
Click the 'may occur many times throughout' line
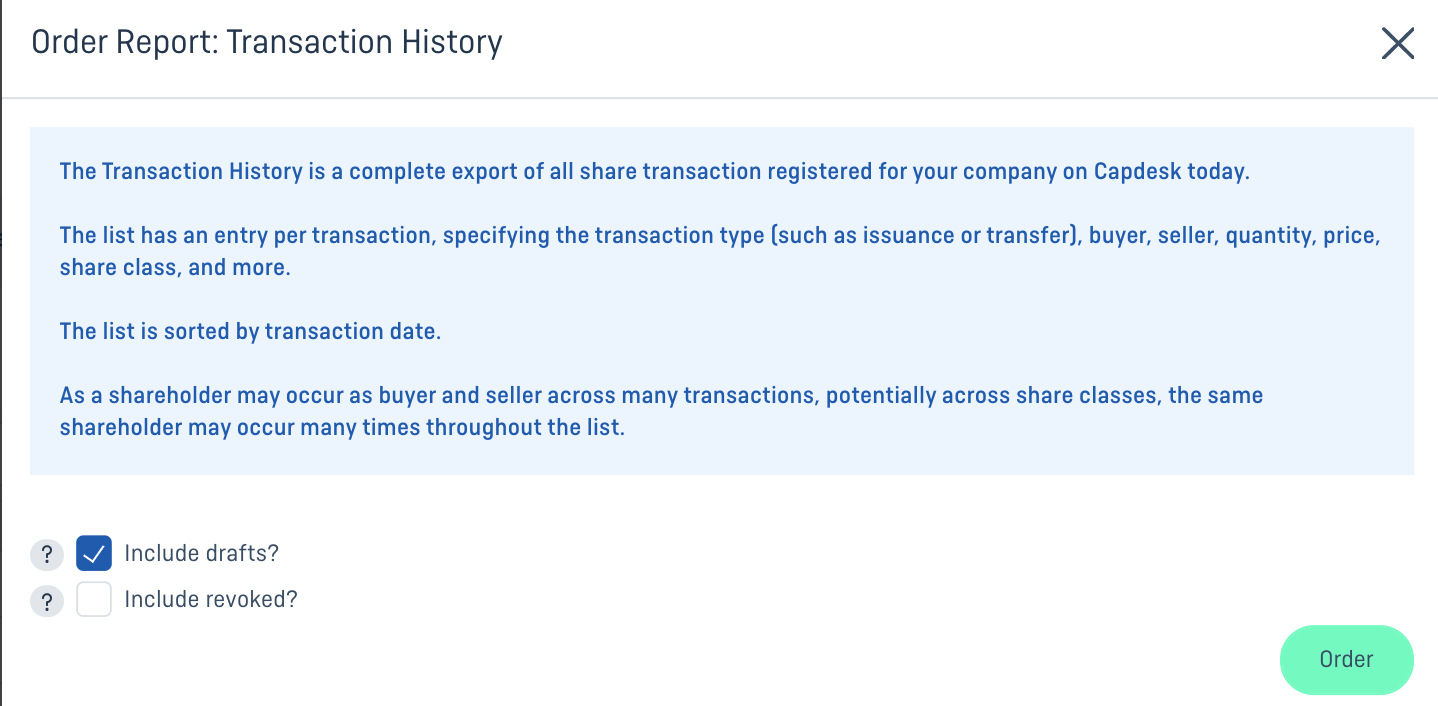tap(342, 428)
